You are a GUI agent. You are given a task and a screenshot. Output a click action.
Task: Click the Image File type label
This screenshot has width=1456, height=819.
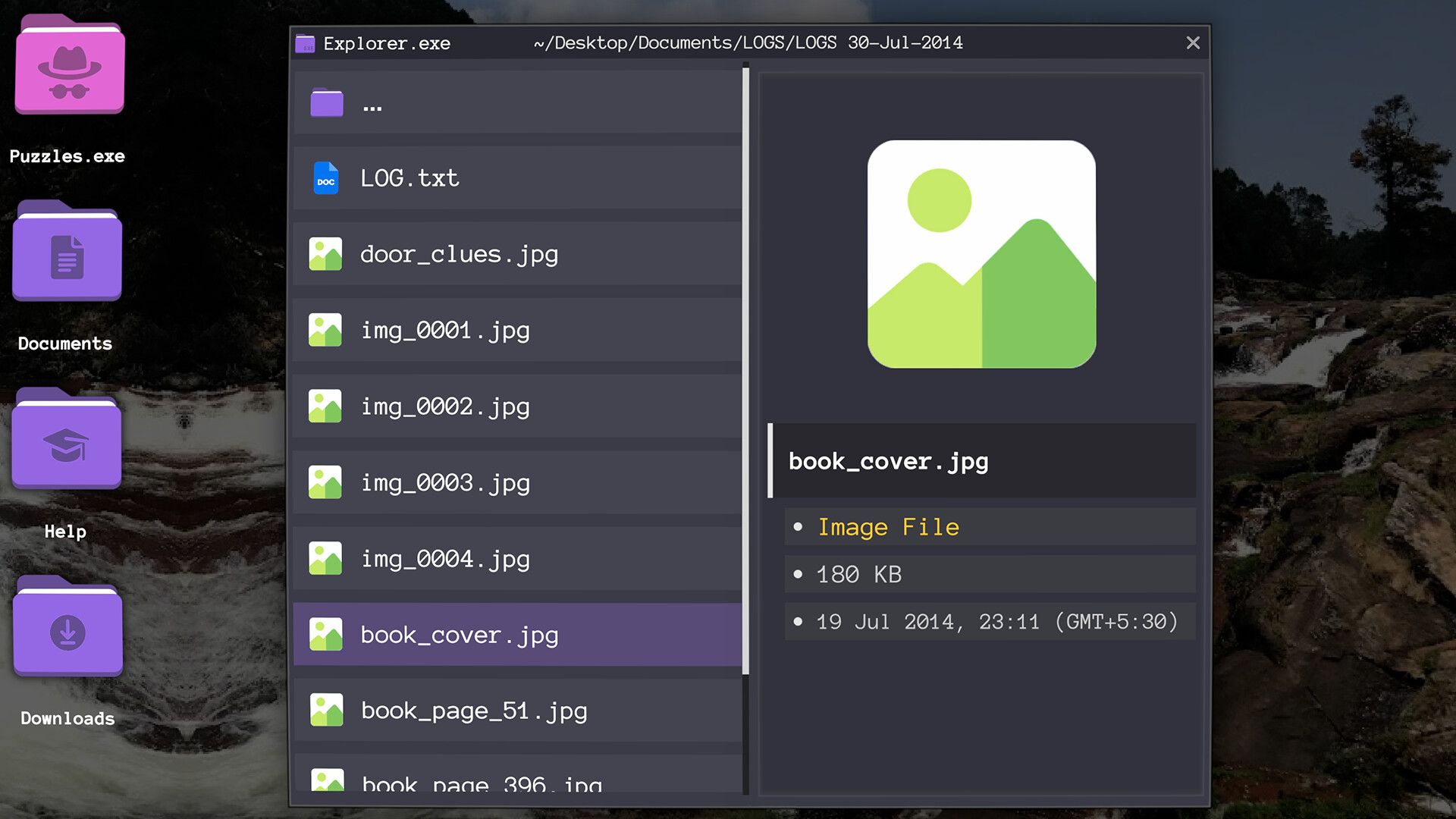[887, 526]
